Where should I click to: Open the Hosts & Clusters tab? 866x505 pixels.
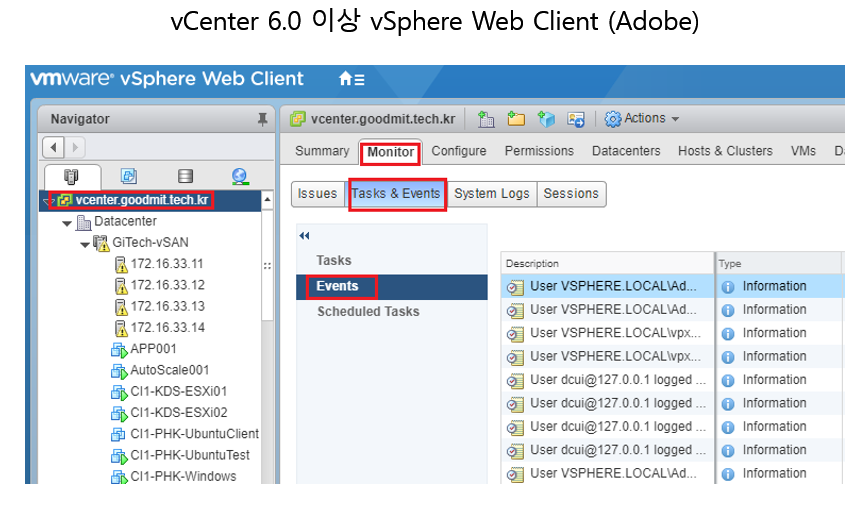coord(725,151)
